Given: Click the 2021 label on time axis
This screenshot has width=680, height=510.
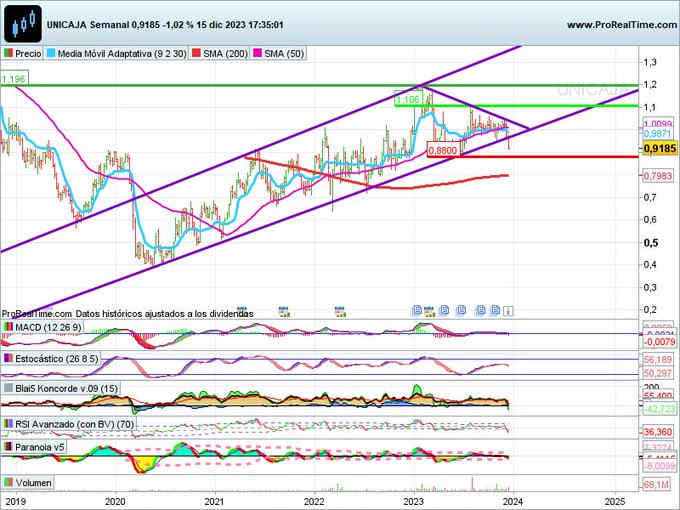Looking at the screenshot, I should tap(214, 502).
